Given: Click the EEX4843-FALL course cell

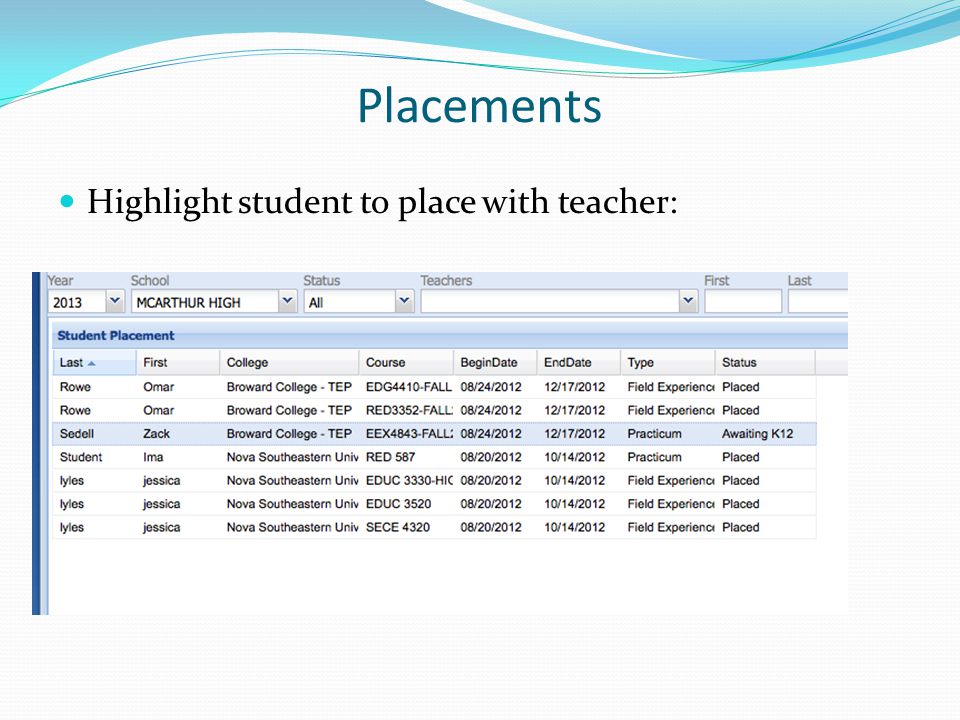Looking at the screenshot, I should (409, 433).
